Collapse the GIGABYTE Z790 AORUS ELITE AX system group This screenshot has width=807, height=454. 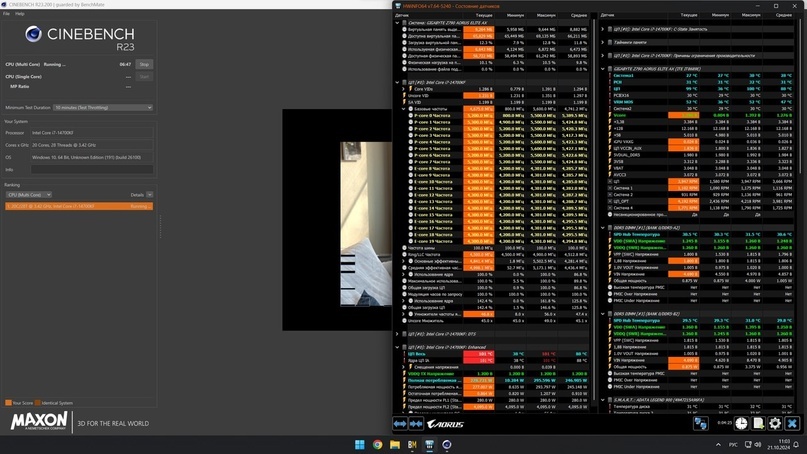click(x=397, y=23)
